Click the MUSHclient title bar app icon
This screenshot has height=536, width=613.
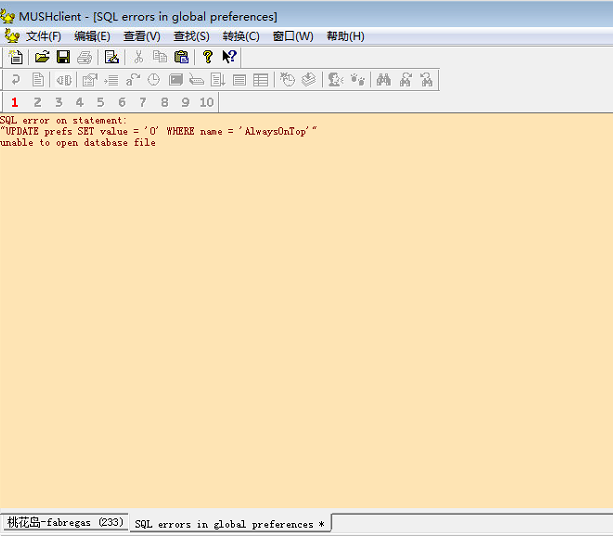7,16
